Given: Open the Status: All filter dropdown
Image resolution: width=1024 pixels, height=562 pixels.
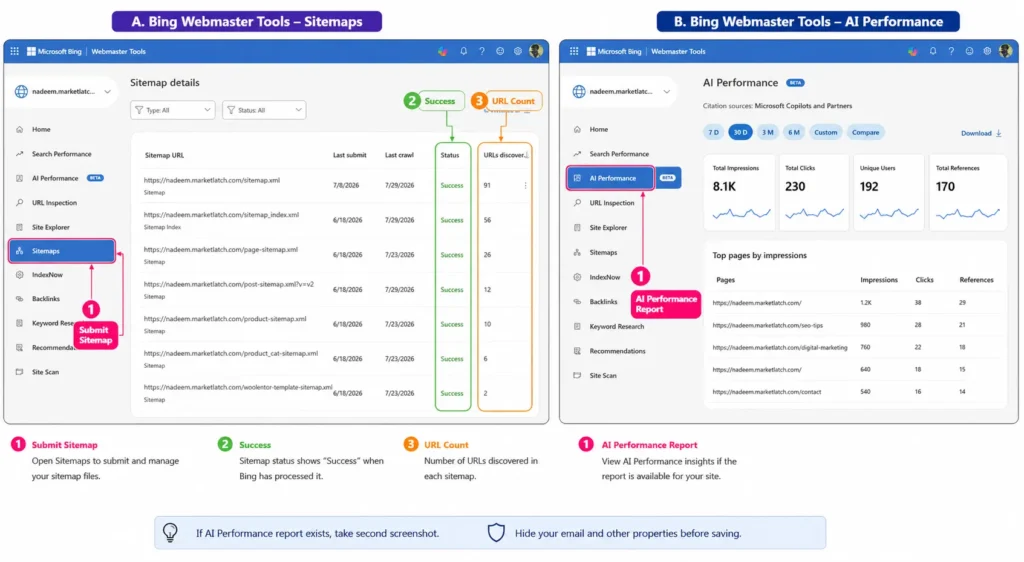Looking at the screenshot, I should tap(264, 110).
